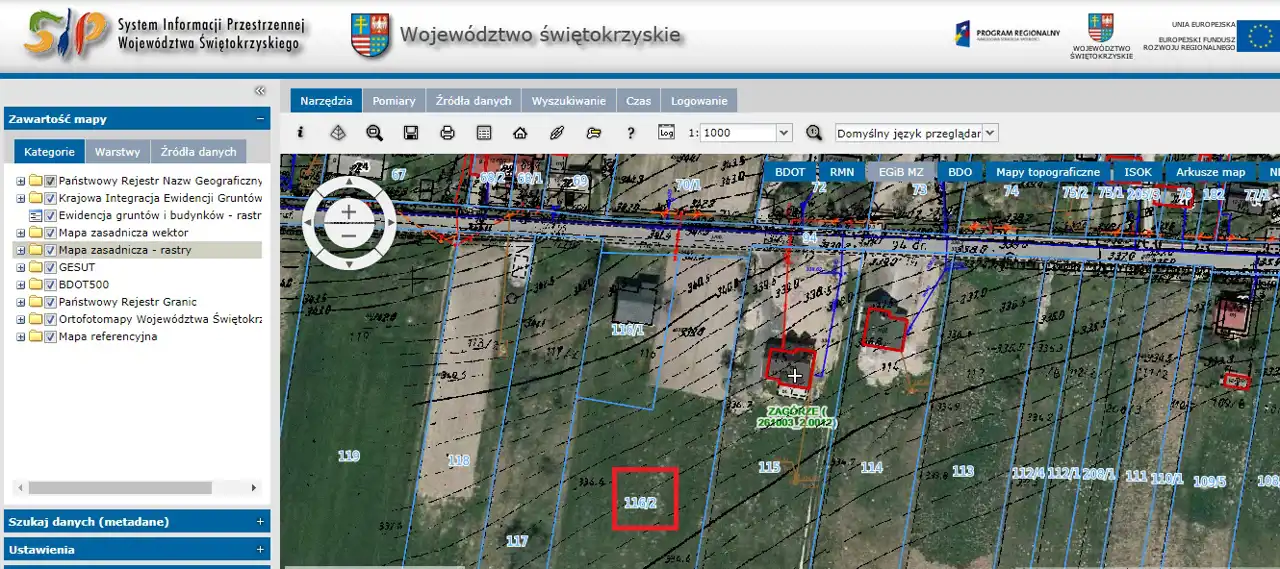Uncheck the GESUT layer checkbox
Viewport: 1280px width, 569px height.
point(50,267)
